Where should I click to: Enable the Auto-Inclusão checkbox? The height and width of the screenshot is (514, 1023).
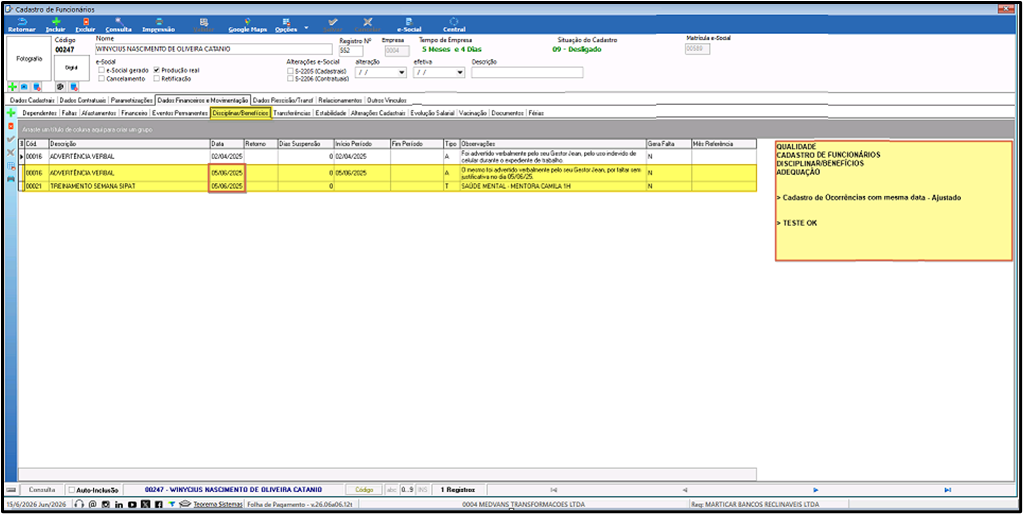point(72,489)
